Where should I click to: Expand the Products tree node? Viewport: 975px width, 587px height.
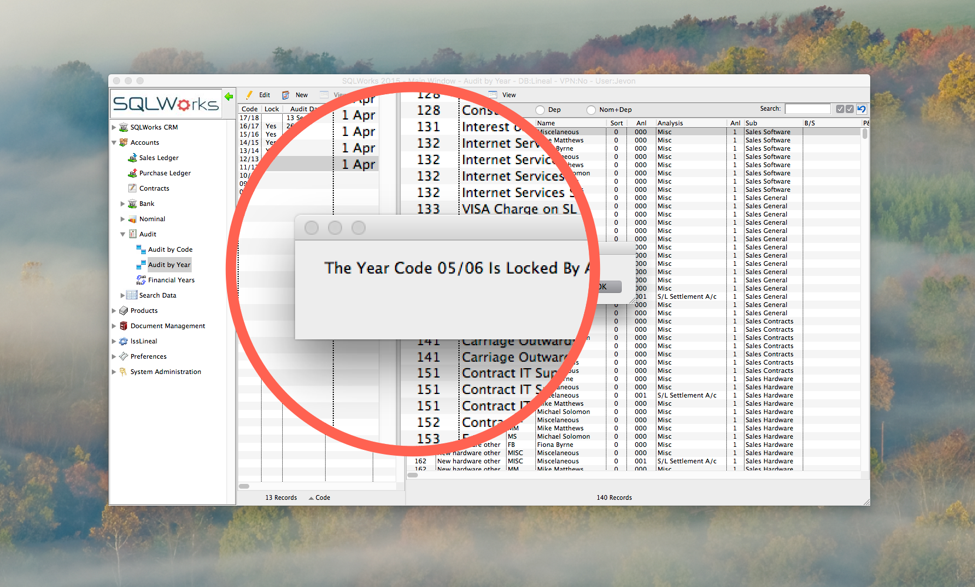tap(114, 311)
